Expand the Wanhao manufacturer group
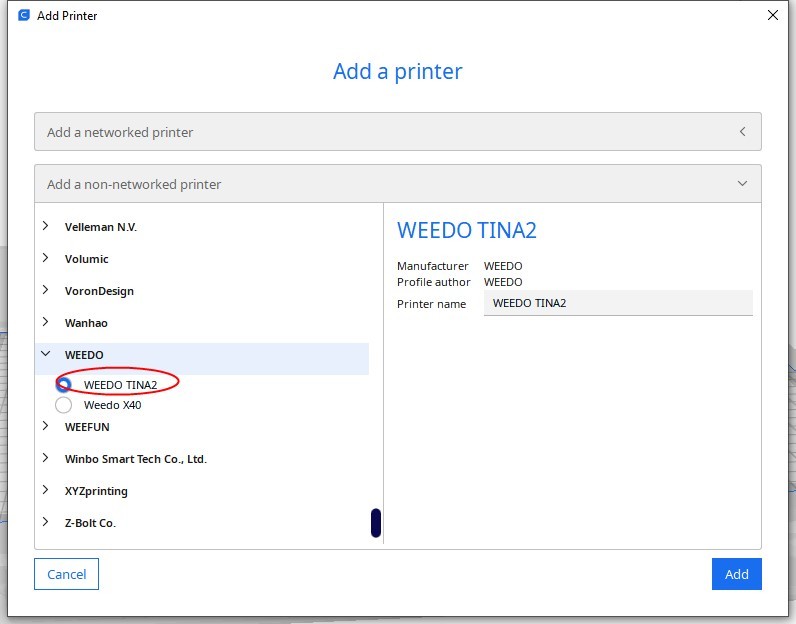Image resolution: width=796 pixels, height=624 pixels. coord(46,323)
